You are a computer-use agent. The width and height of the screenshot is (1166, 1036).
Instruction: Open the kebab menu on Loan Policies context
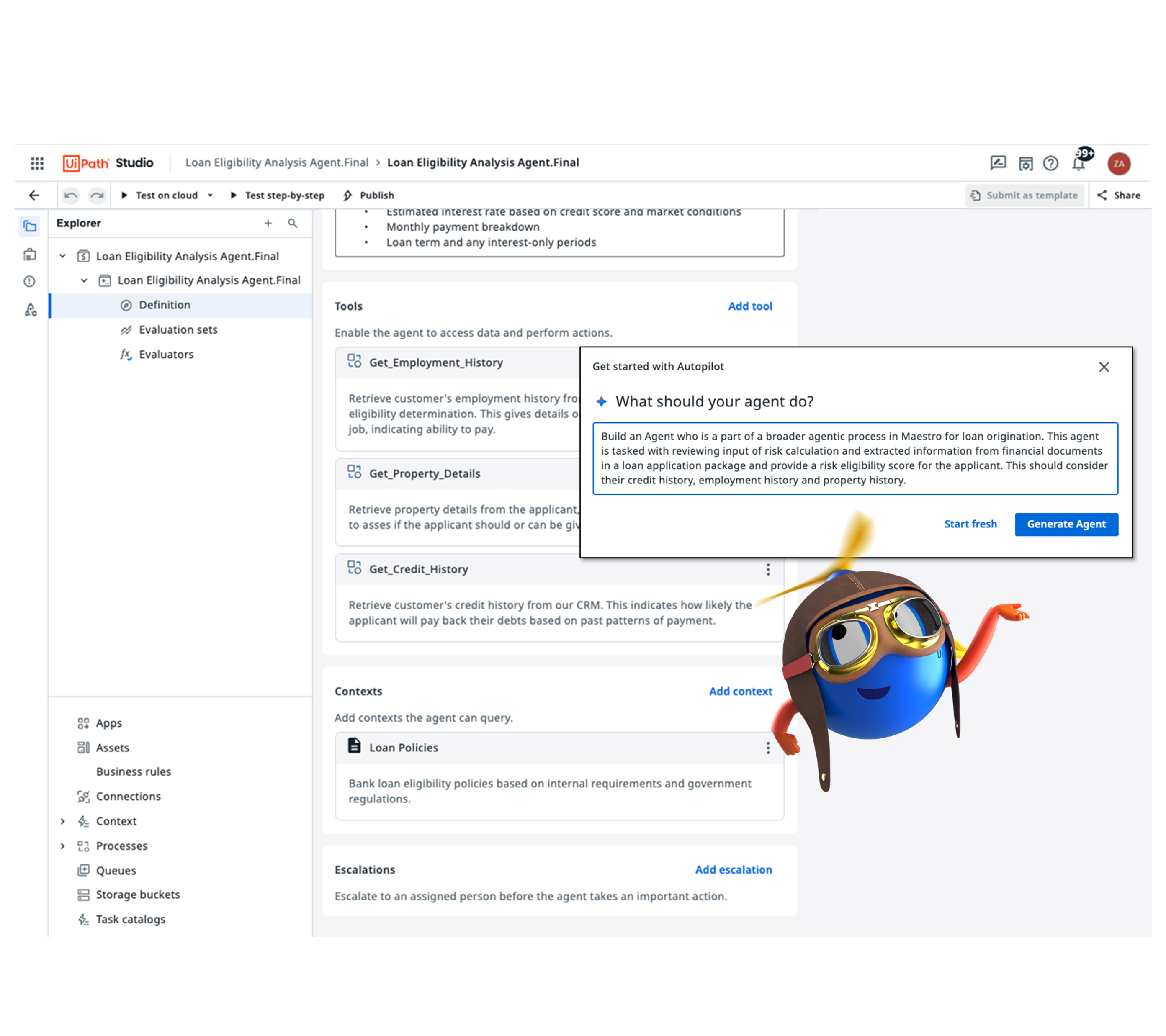pyautogui.click(x=768, y=747)
